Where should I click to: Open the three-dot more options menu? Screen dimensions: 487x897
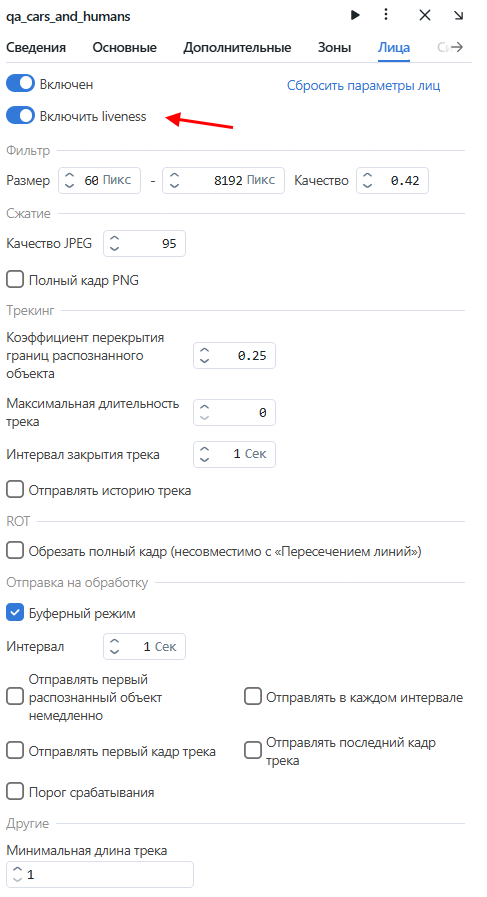pos(386,15)
